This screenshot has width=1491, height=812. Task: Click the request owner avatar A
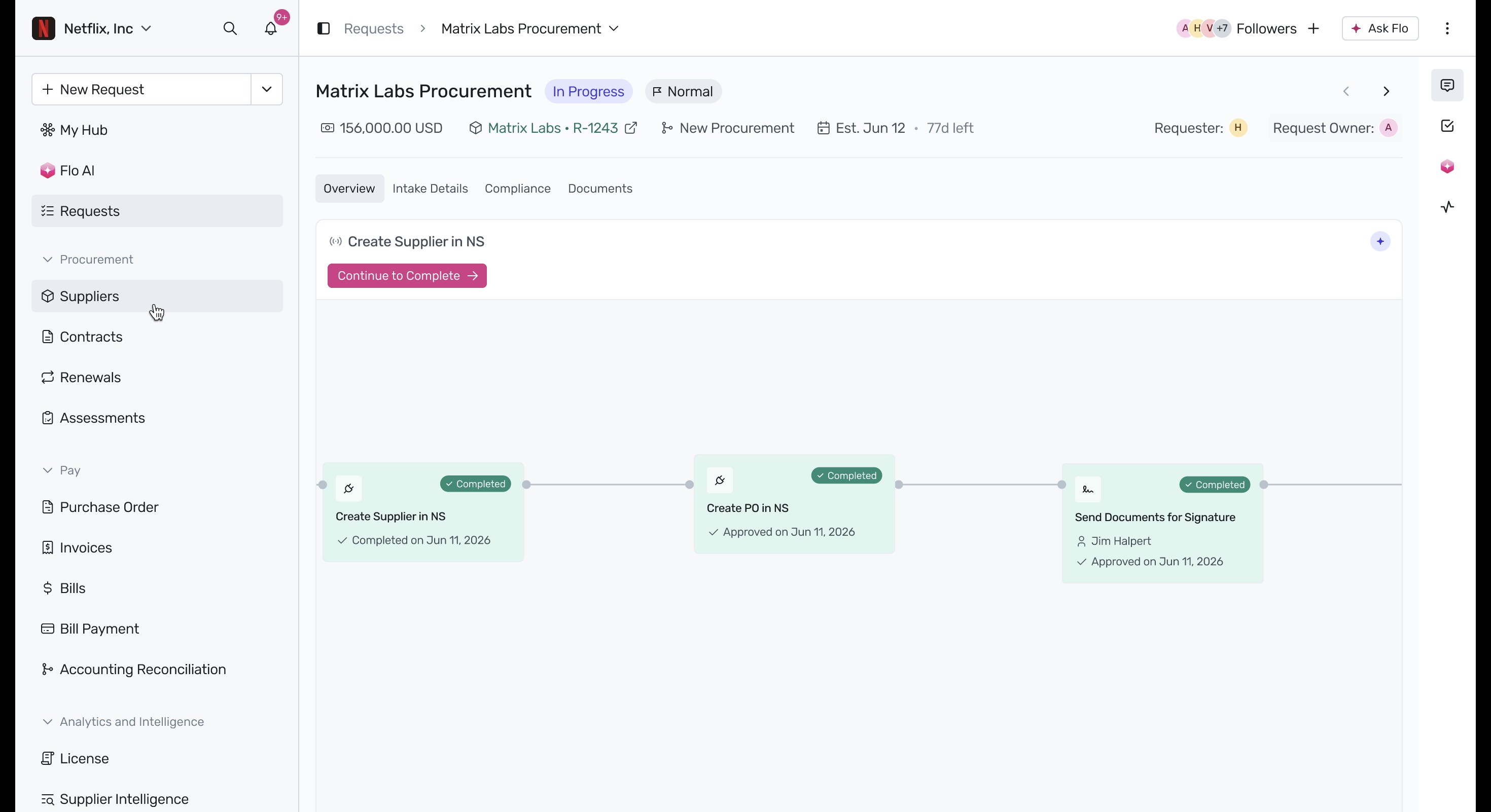click(x=1389, y=128)
